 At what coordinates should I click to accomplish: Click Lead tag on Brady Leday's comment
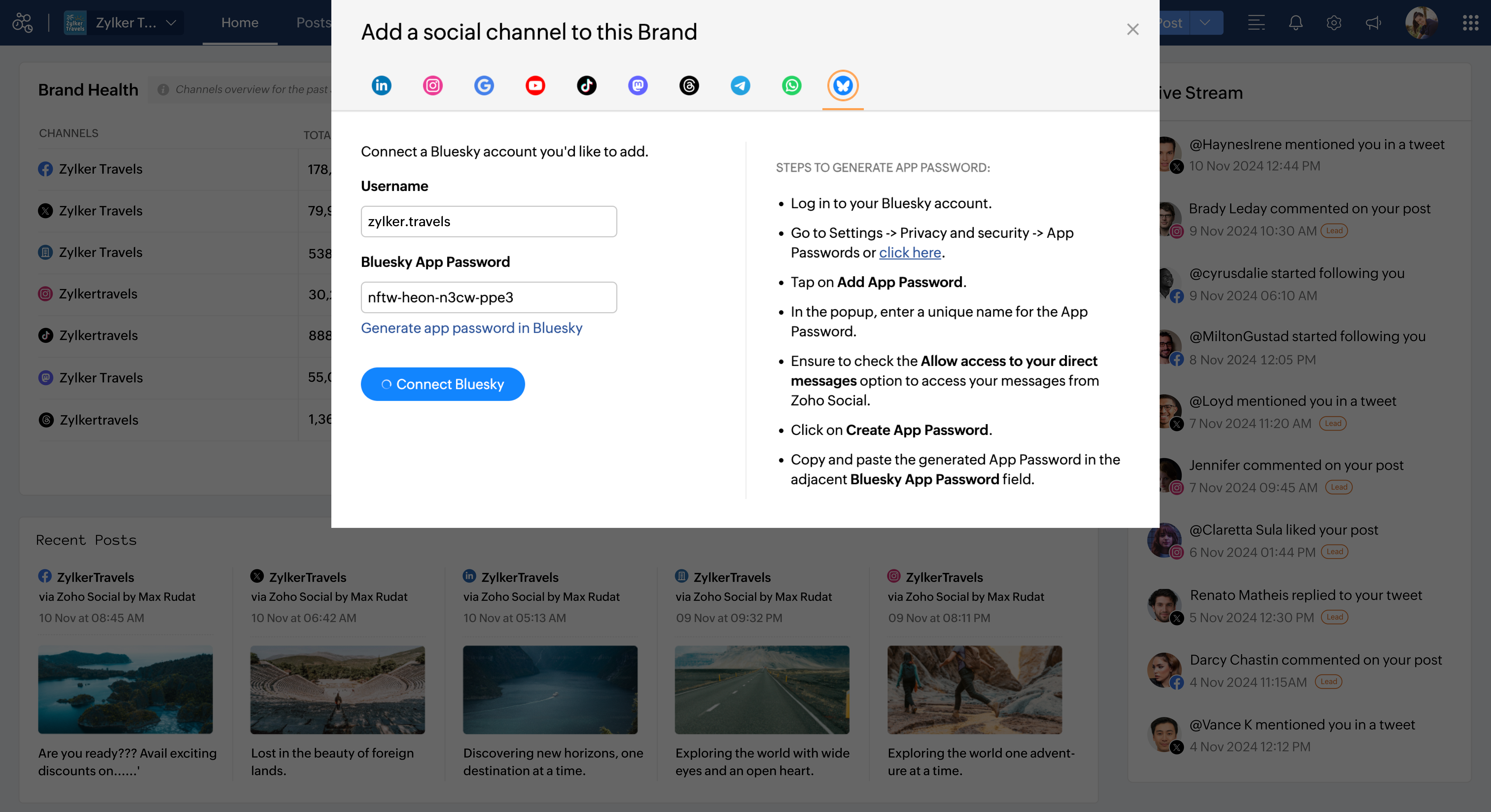click(x=1334, y=231)
